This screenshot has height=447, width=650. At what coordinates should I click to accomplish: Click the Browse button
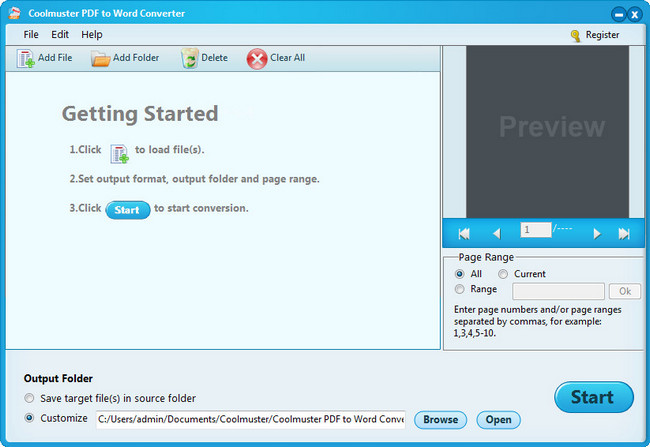(x=440, y=420)
